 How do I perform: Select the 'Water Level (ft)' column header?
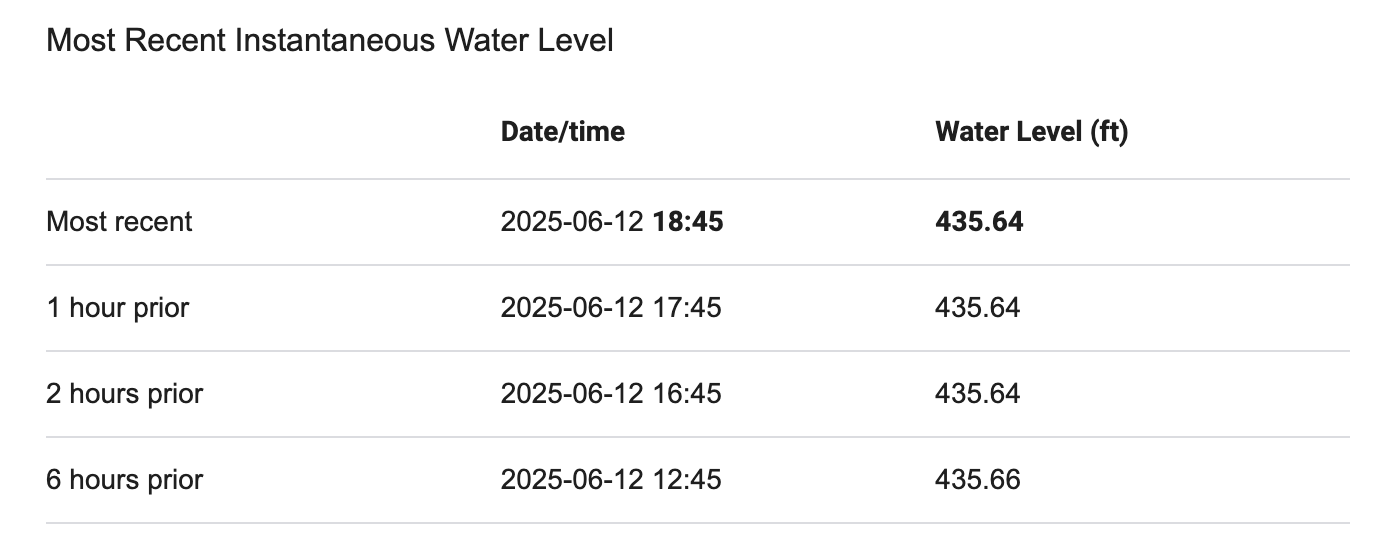[1031, 132]
